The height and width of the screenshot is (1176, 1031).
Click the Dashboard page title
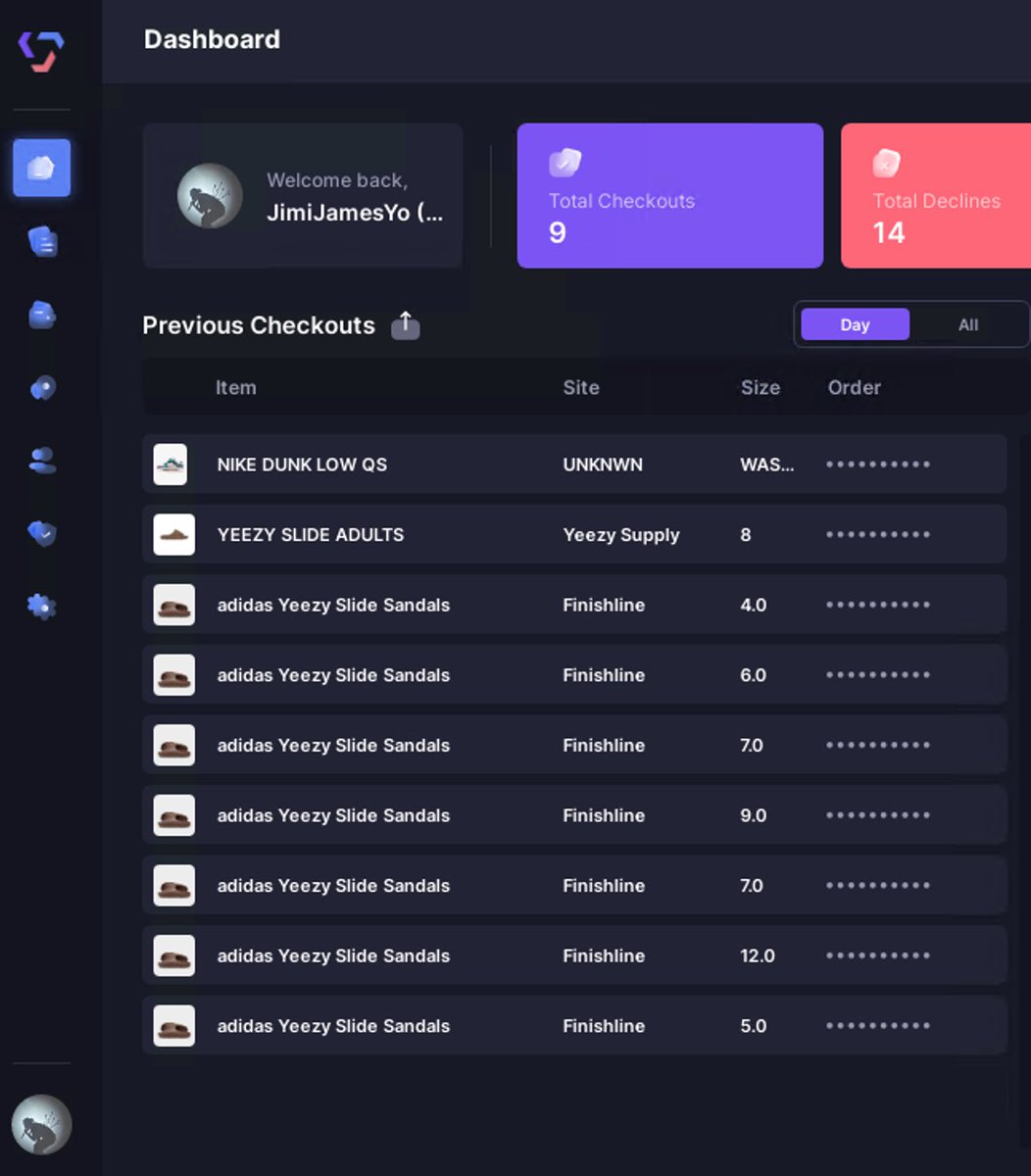click(212, 39)
